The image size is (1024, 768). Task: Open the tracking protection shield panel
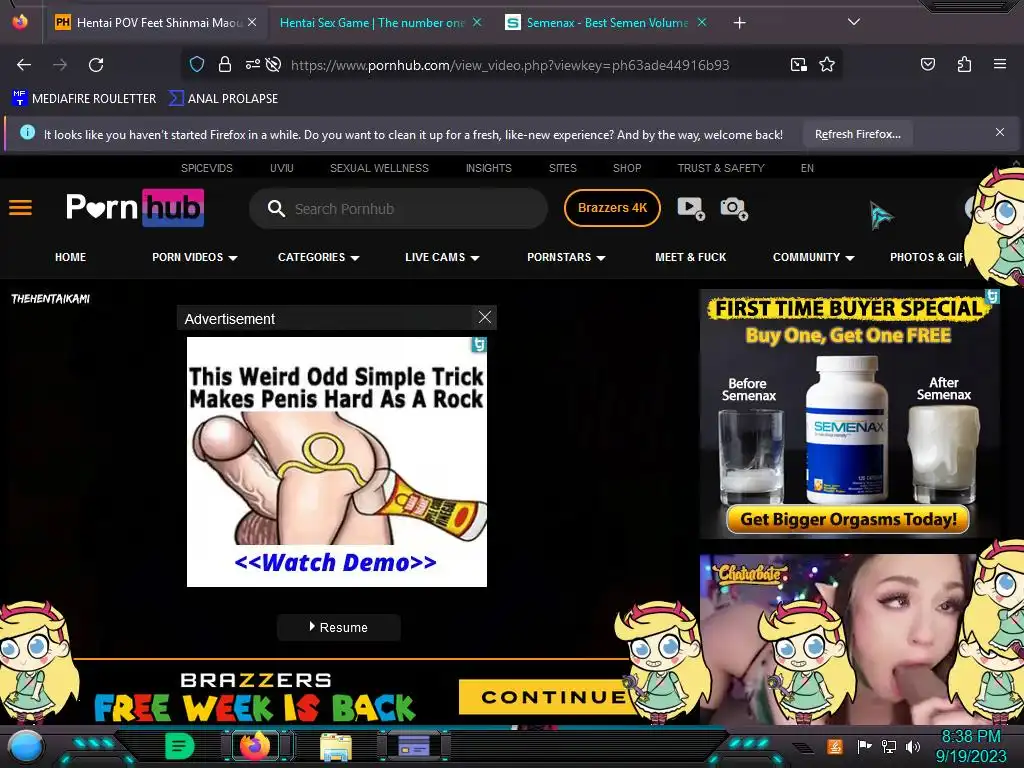197,65
